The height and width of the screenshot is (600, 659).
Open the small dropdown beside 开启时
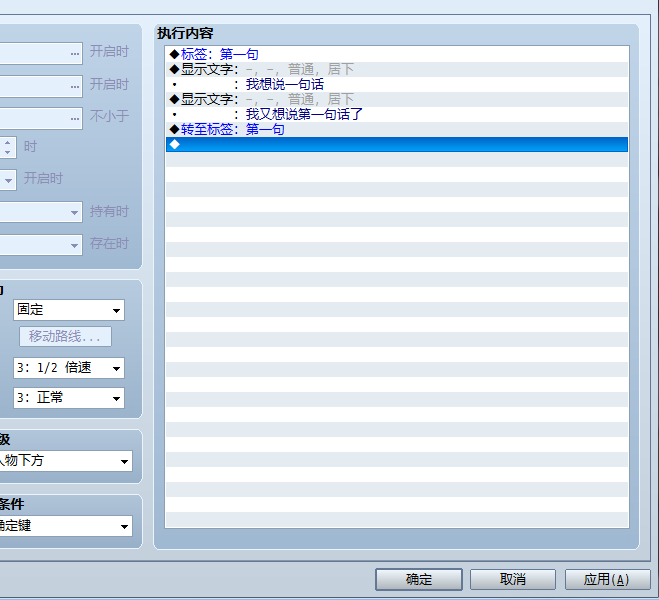[x=8, y=180]
